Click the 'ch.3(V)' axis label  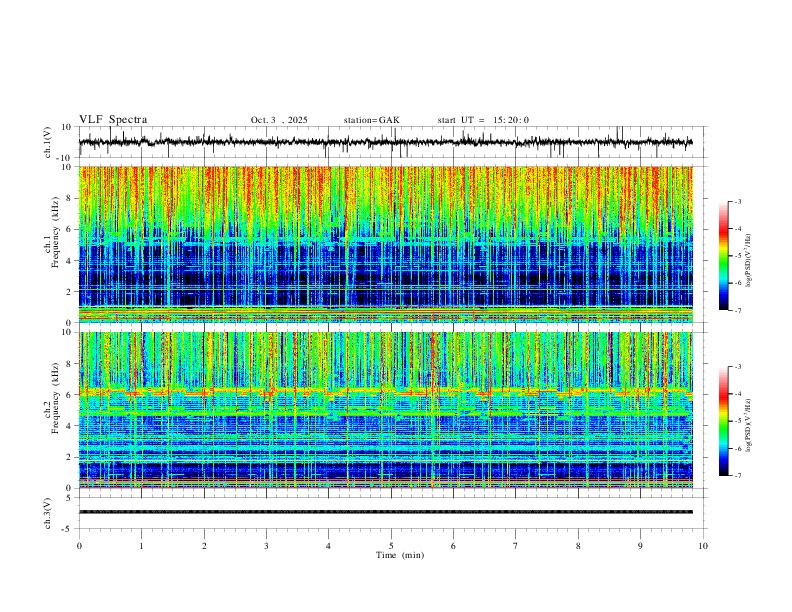(48, 513)
